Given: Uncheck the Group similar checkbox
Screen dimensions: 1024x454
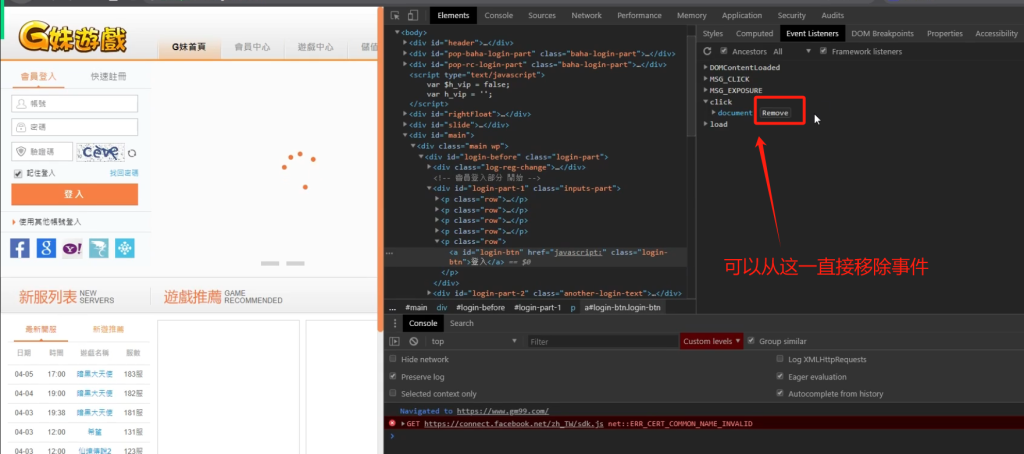Looking at the screenshot, I should point(751,341).
